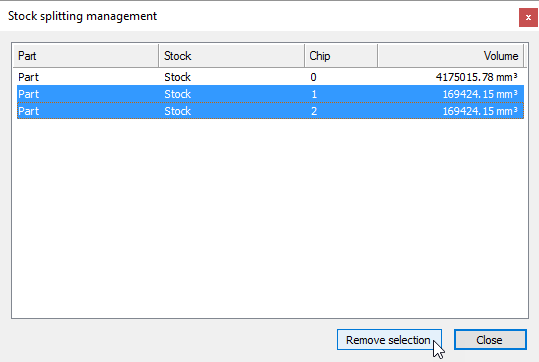Click Stock cell in Chip 1 row
The height and width of the screenshot is (362, 539).
(177, 94)
